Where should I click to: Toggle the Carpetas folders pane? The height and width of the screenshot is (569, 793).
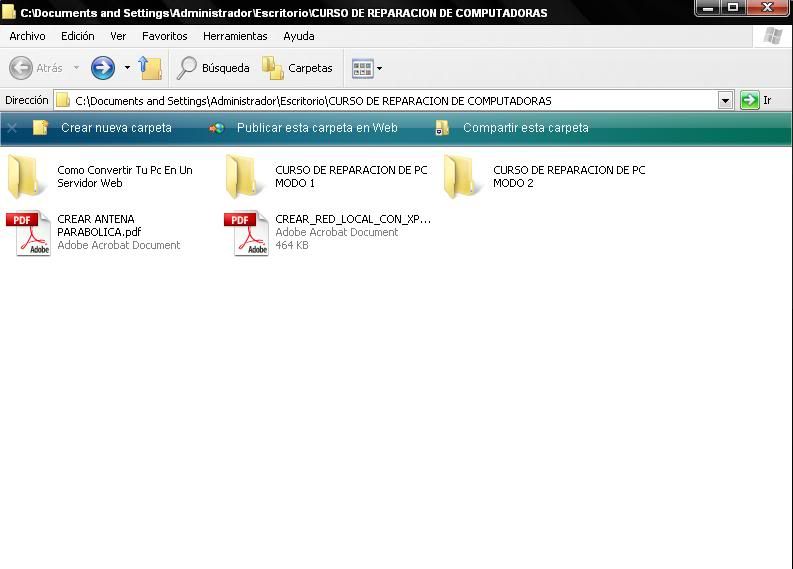click(297, 68)
